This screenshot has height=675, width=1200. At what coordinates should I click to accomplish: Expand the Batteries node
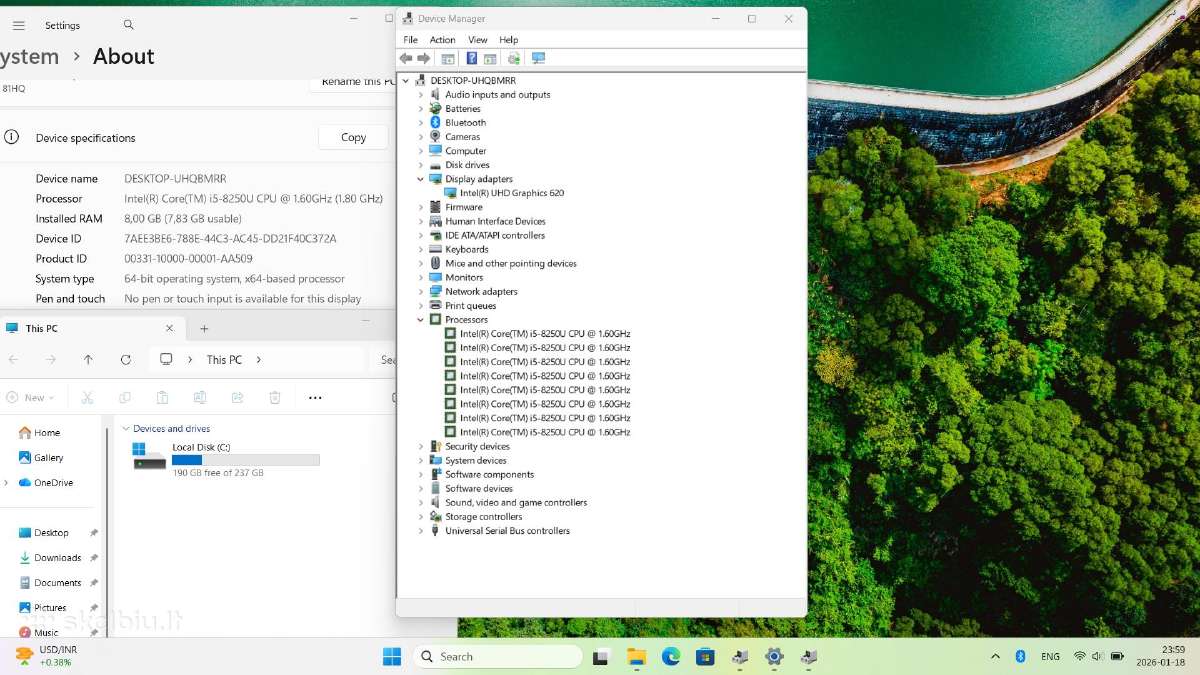[x=421, y=109]
